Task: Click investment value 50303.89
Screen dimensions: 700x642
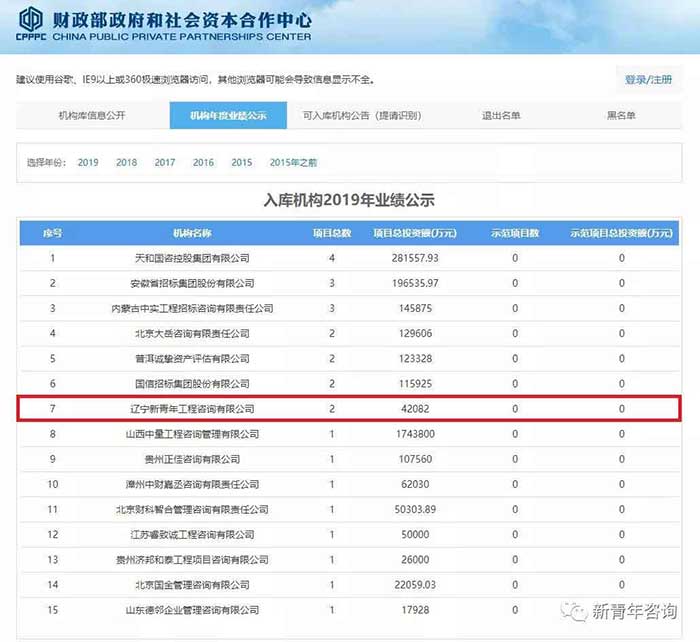Action: tap(415, 509)
